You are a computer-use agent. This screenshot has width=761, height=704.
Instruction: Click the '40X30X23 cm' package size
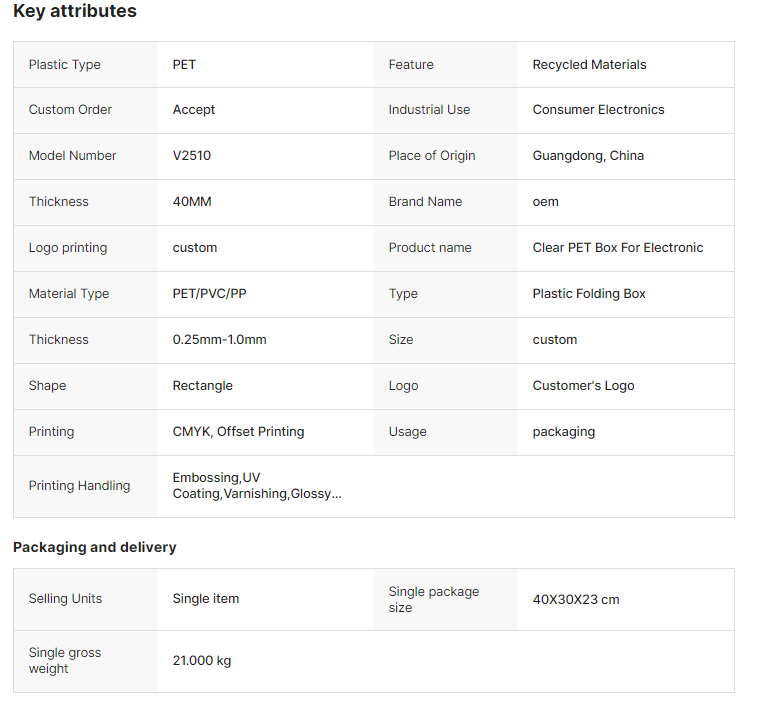[575, 600]
